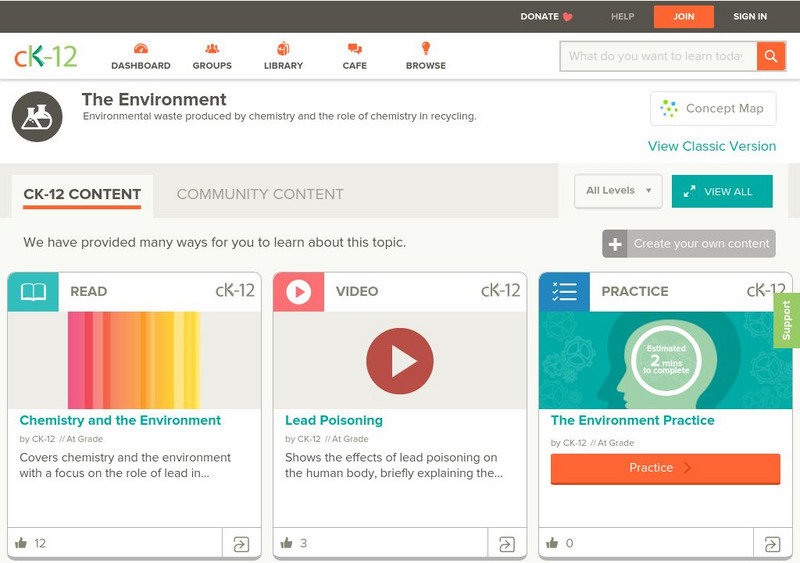
Task: Click View Classic Version link
Action: (712, 146)
